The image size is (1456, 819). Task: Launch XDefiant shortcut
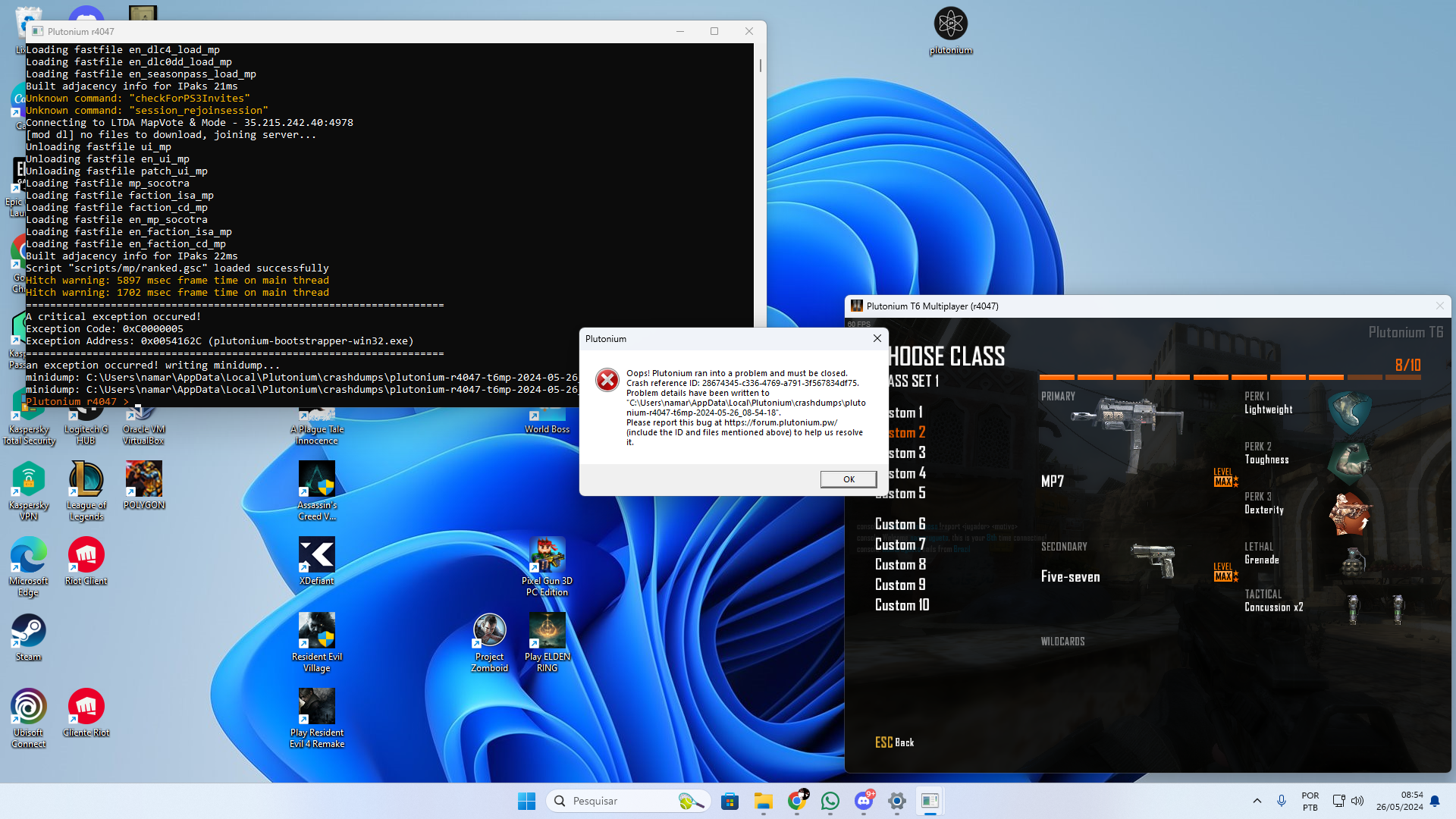tap(317, 561)
